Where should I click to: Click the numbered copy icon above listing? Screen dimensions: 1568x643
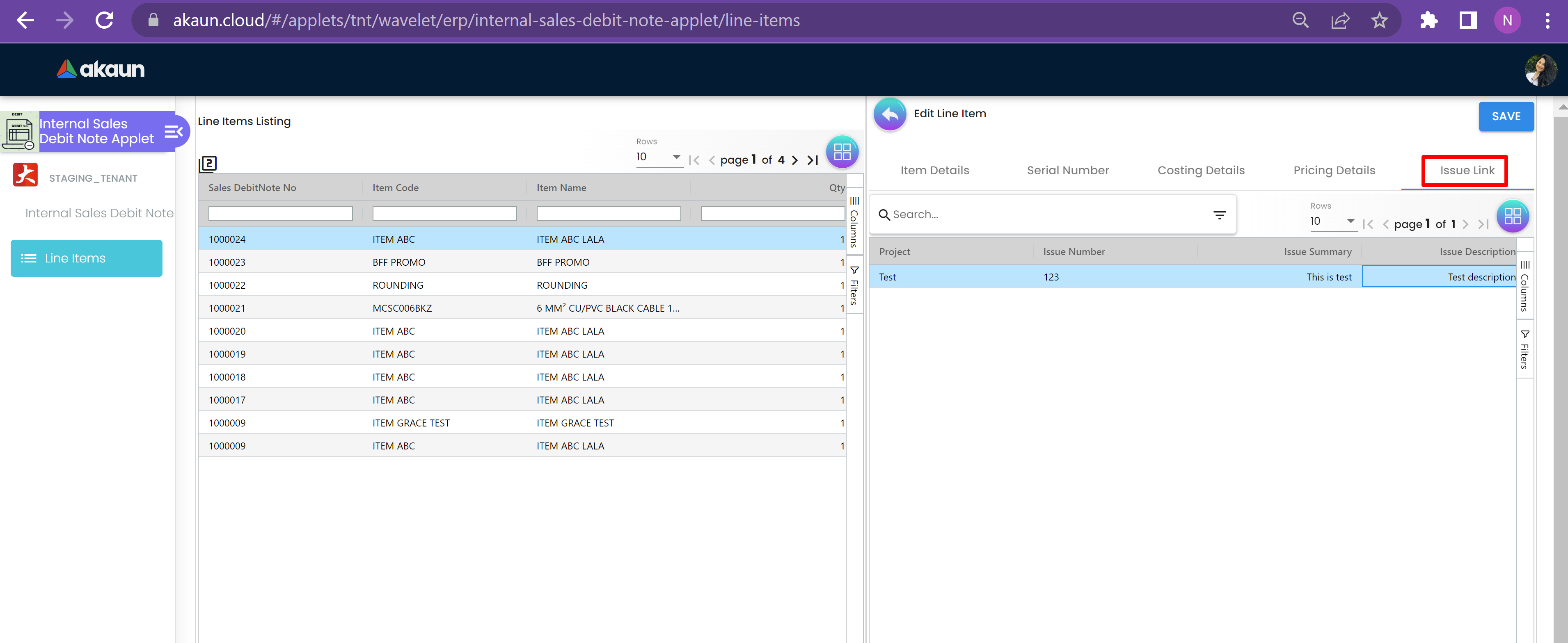[208, 164]
